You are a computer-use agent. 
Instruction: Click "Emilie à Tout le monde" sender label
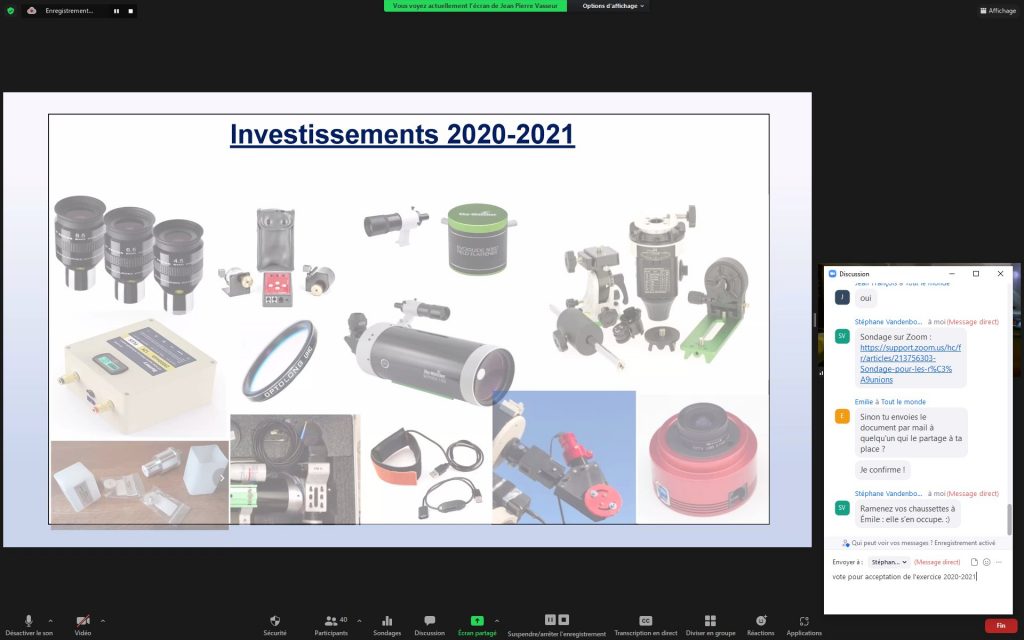(x=890, y=402)
